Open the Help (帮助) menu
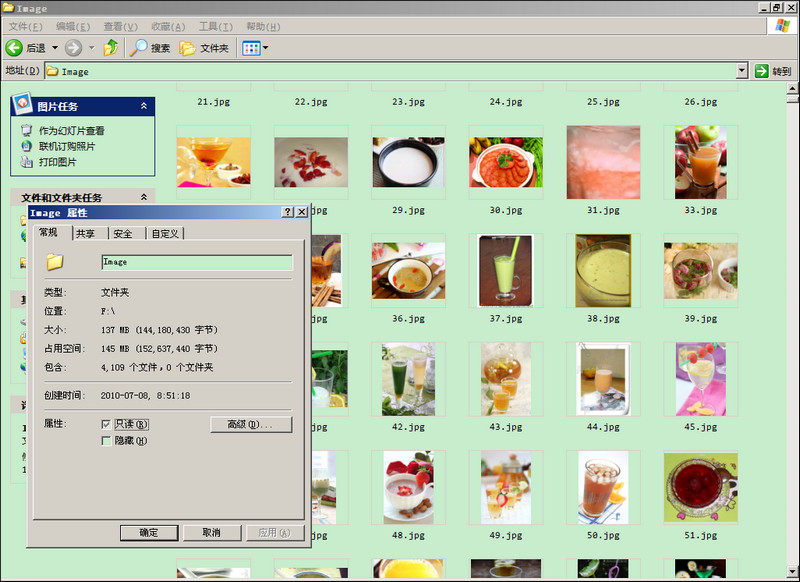The image size is (800, 582). (x=263, y=26)
